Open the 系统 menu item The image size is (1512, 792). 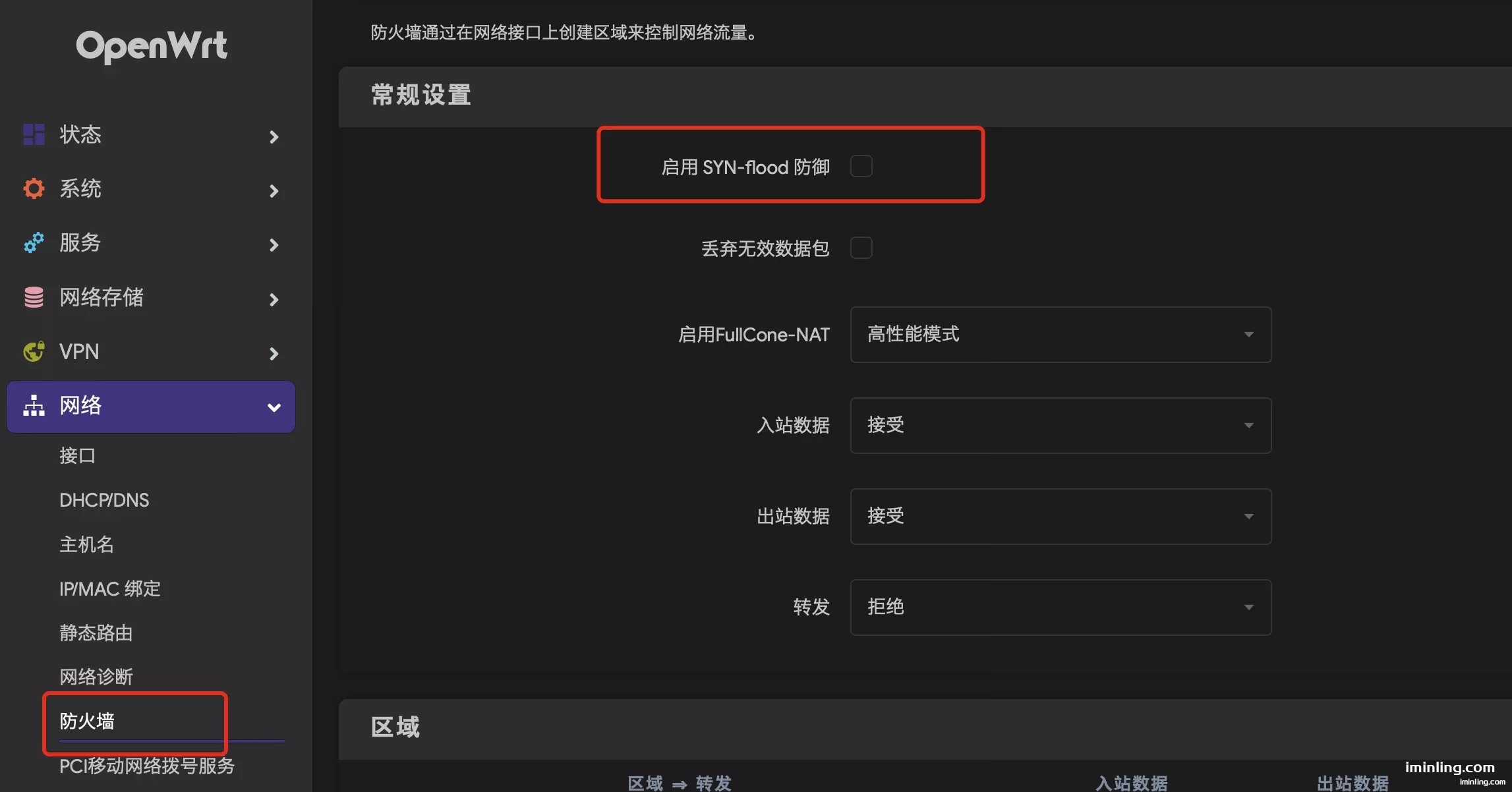point(151,188)
